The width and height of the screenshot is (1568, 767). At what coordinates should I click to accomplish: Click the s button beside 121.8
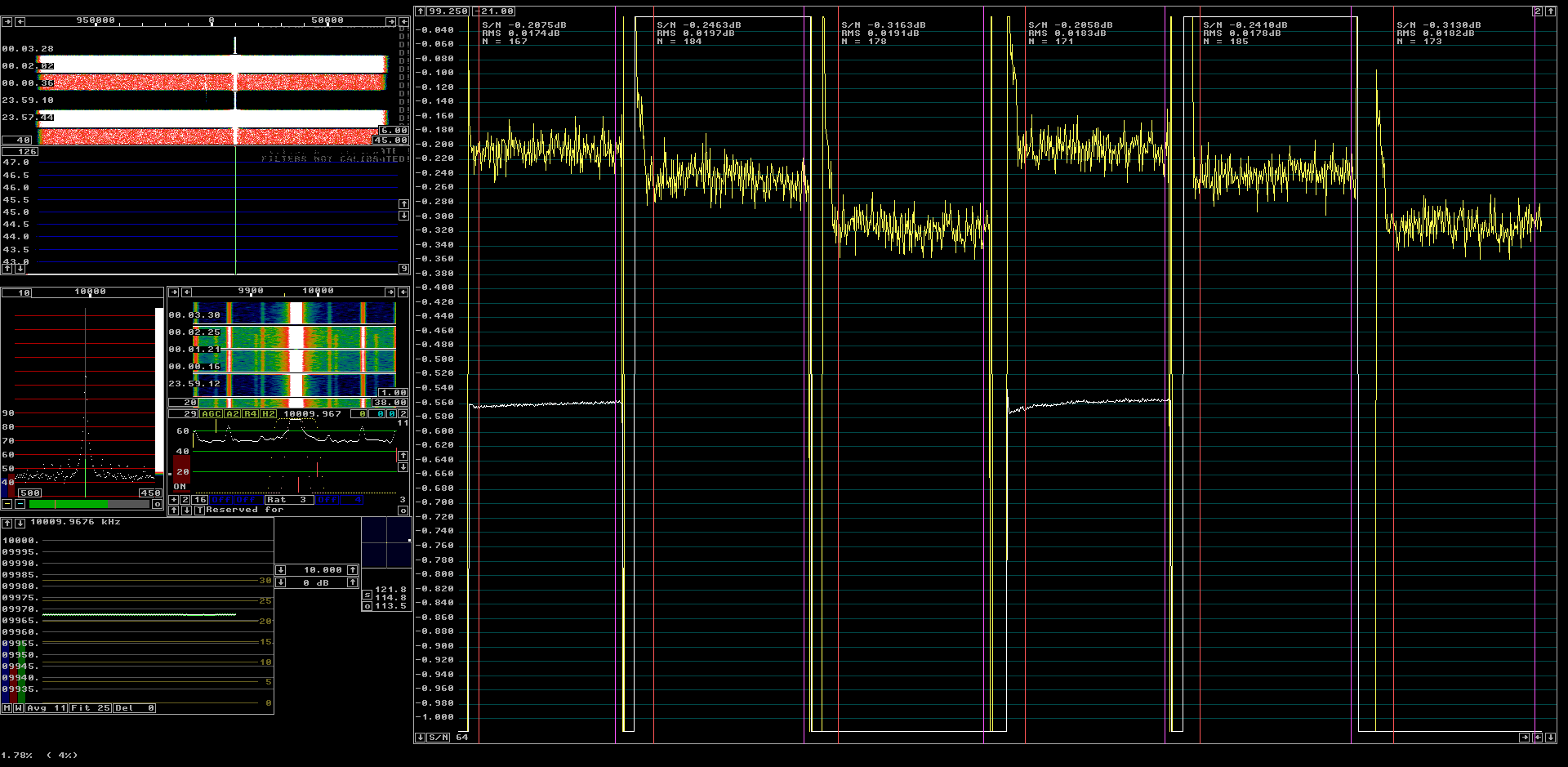click(x=367, y=595)
